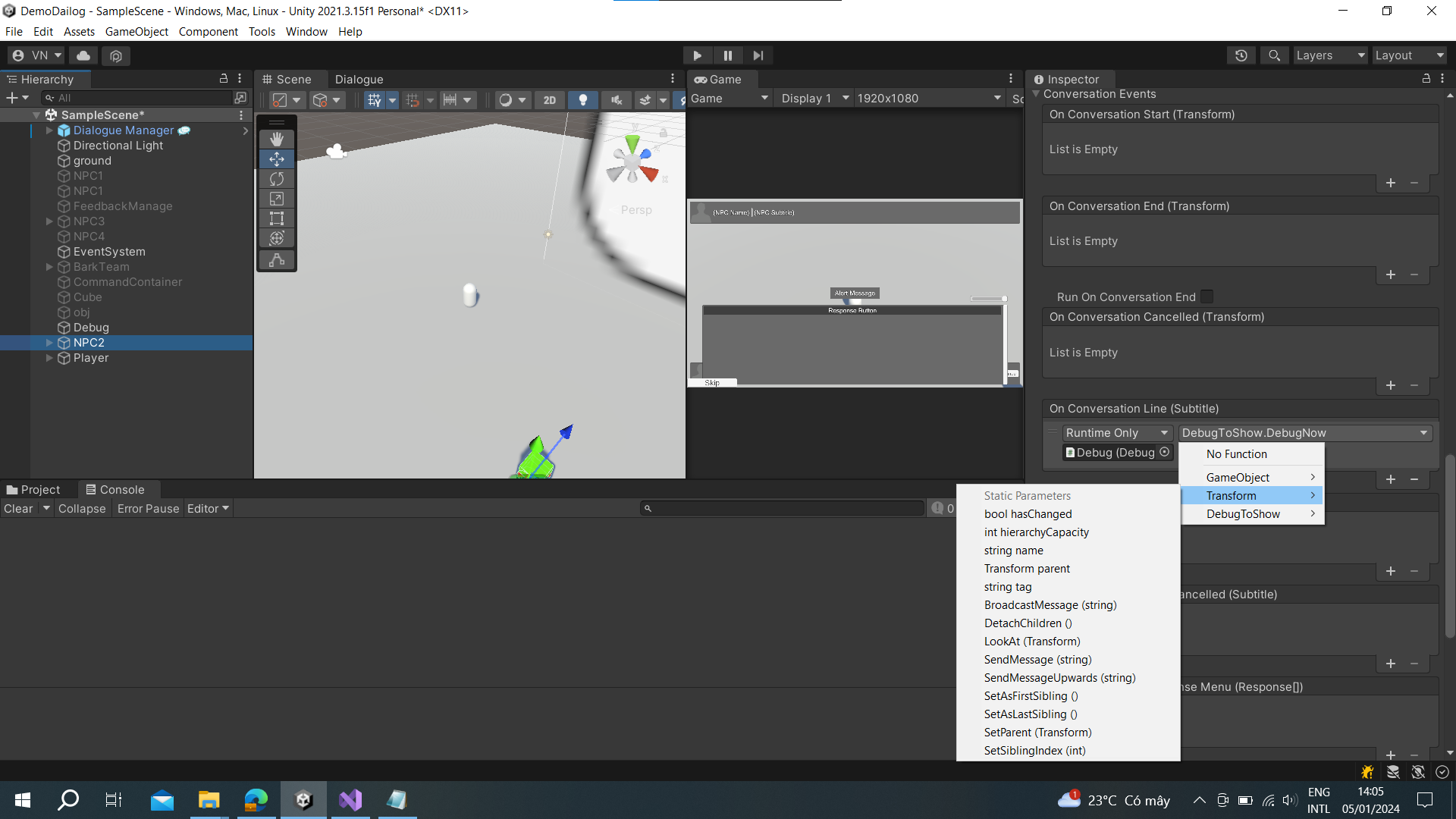Image resolution: width=1456 pixels, height=819 pixels.
Task: Select the Hand view tool in Scene
Action: [277, 139]
